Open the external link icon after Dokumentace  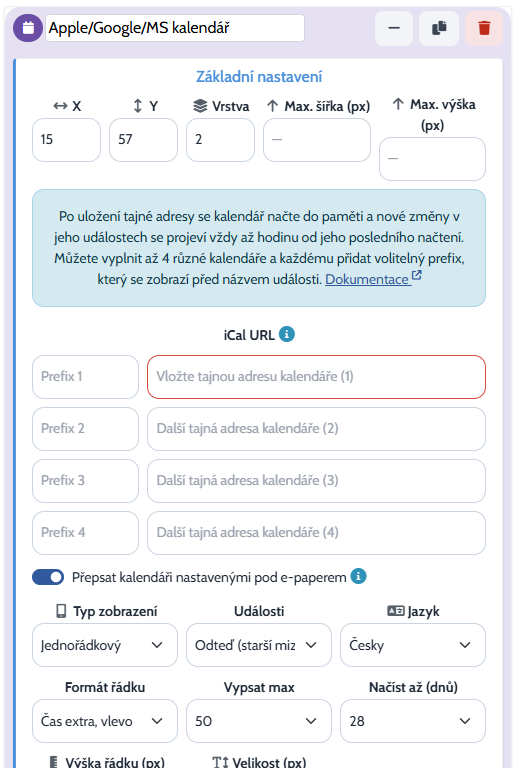pos(417,276)
